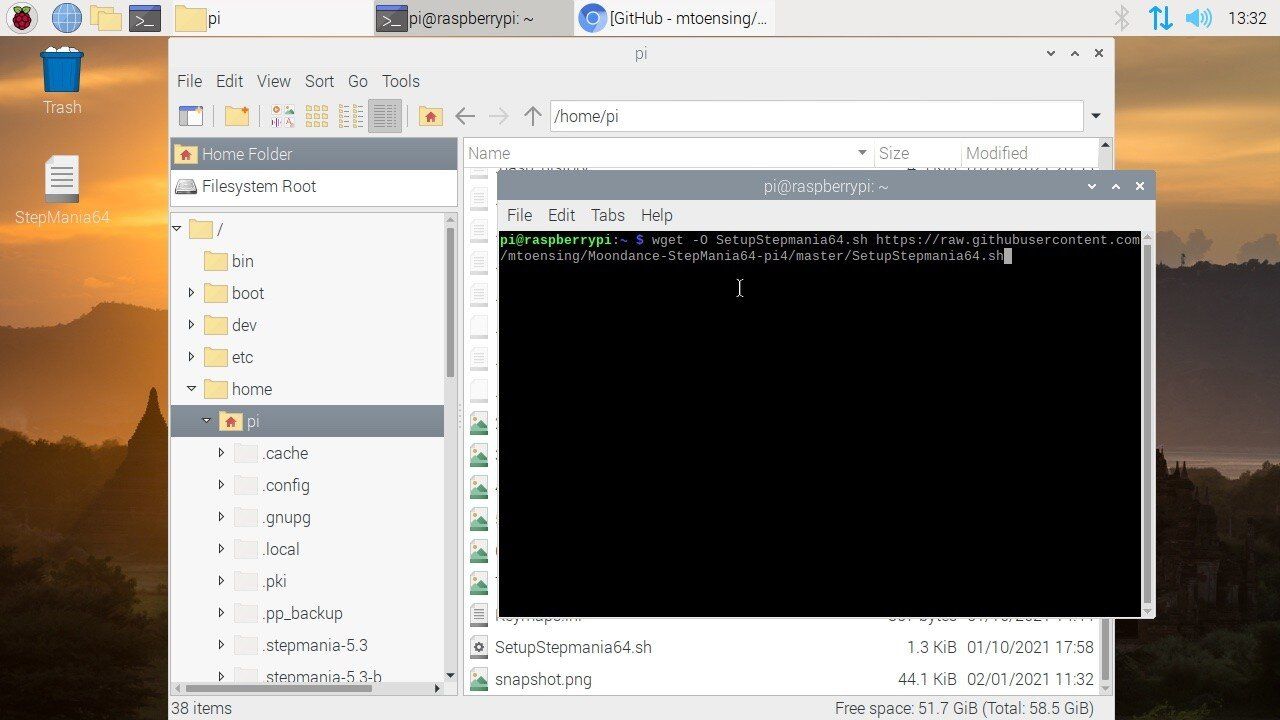1280x720 pixels.
Task: Click the /home/pi path input field
Action: coord(816,116)
